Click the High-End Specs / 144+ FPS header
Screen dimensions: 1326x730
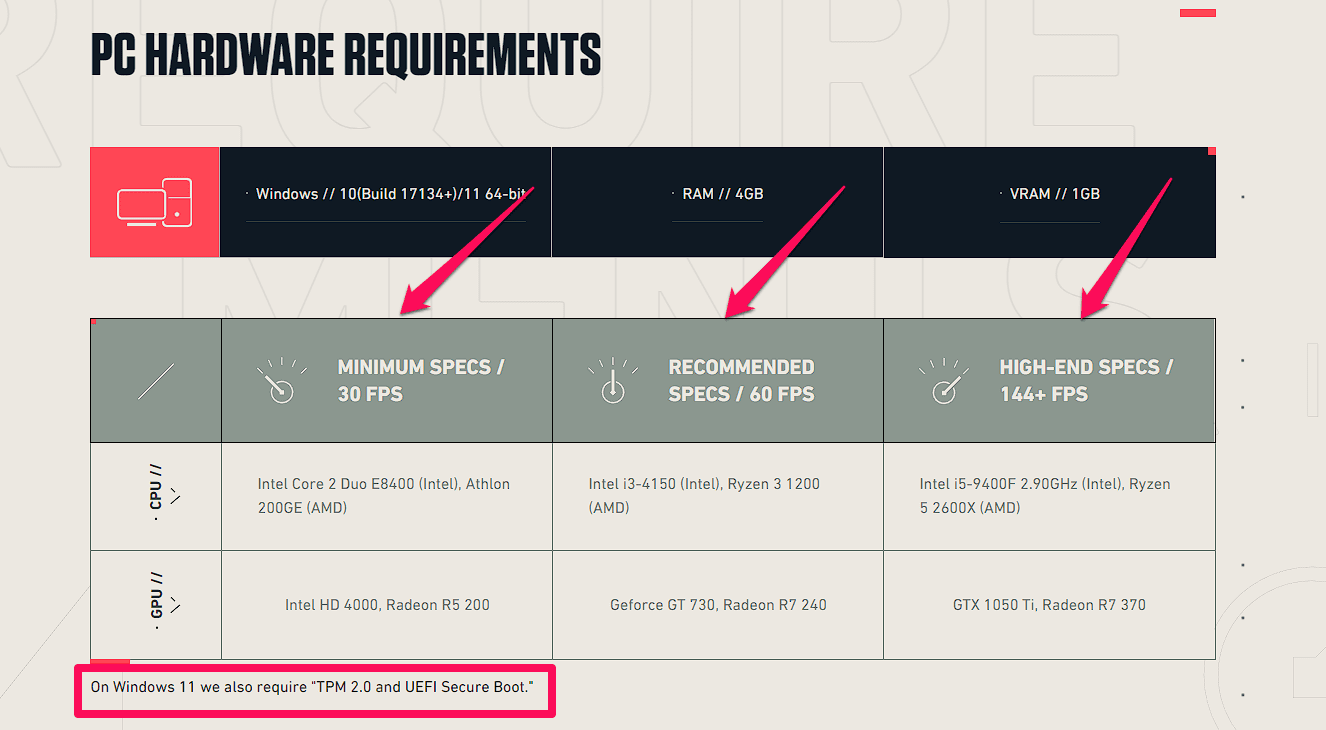coord(1086,381)
